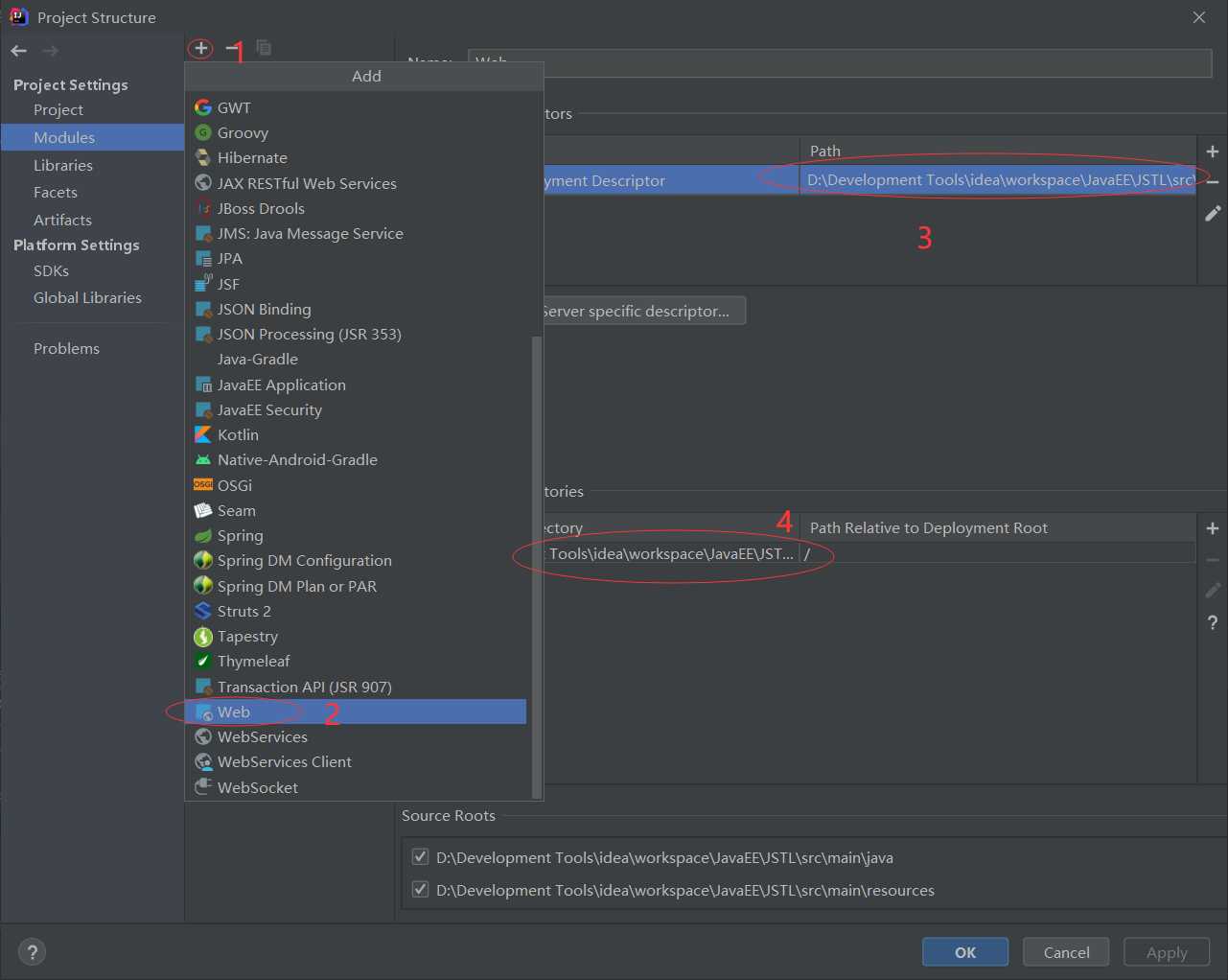The width and height of the screenshot is (1228, 980).
Task: Pick JSF from the Add list
Action: pos(356,284)
